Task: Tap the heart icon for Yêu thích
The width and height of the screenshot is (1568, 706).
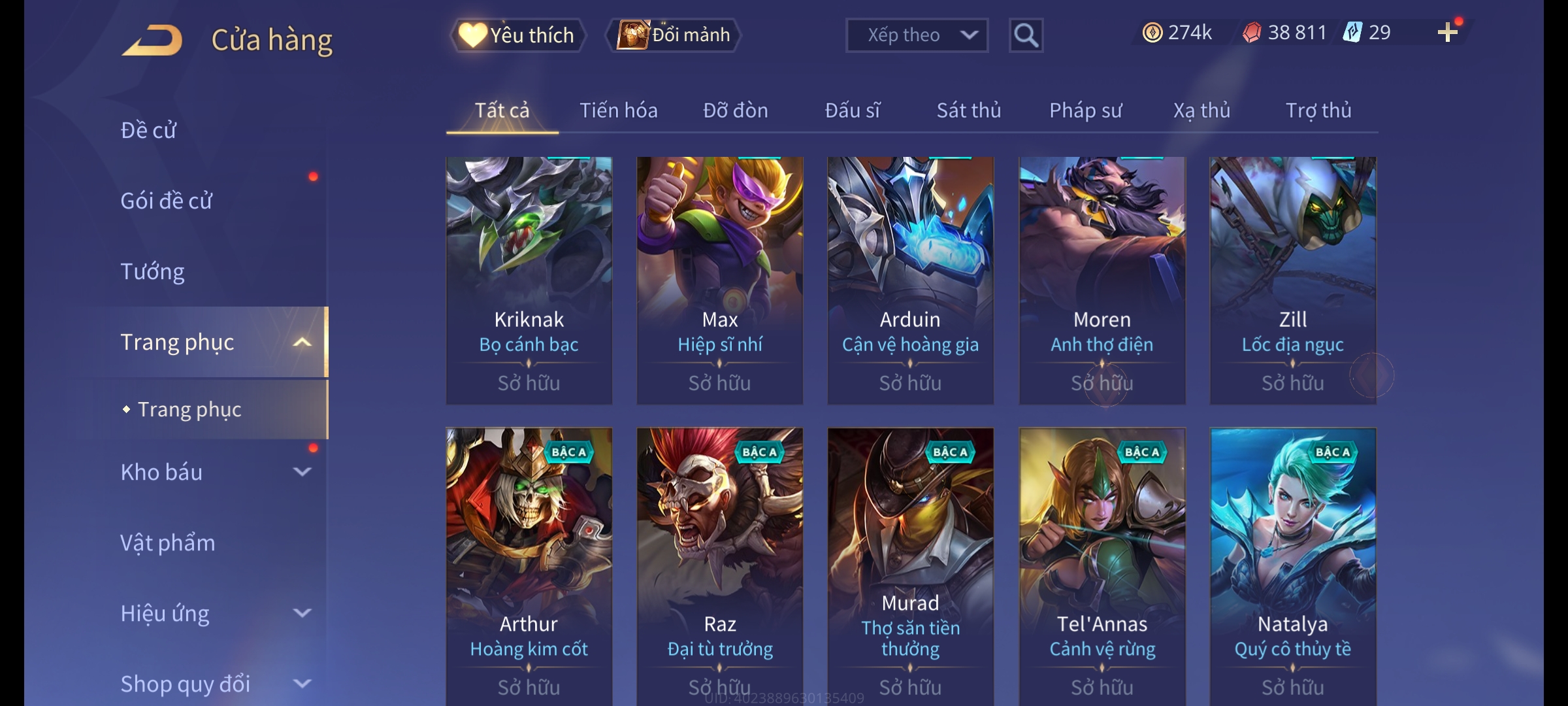Action: (x=472, y=35)
